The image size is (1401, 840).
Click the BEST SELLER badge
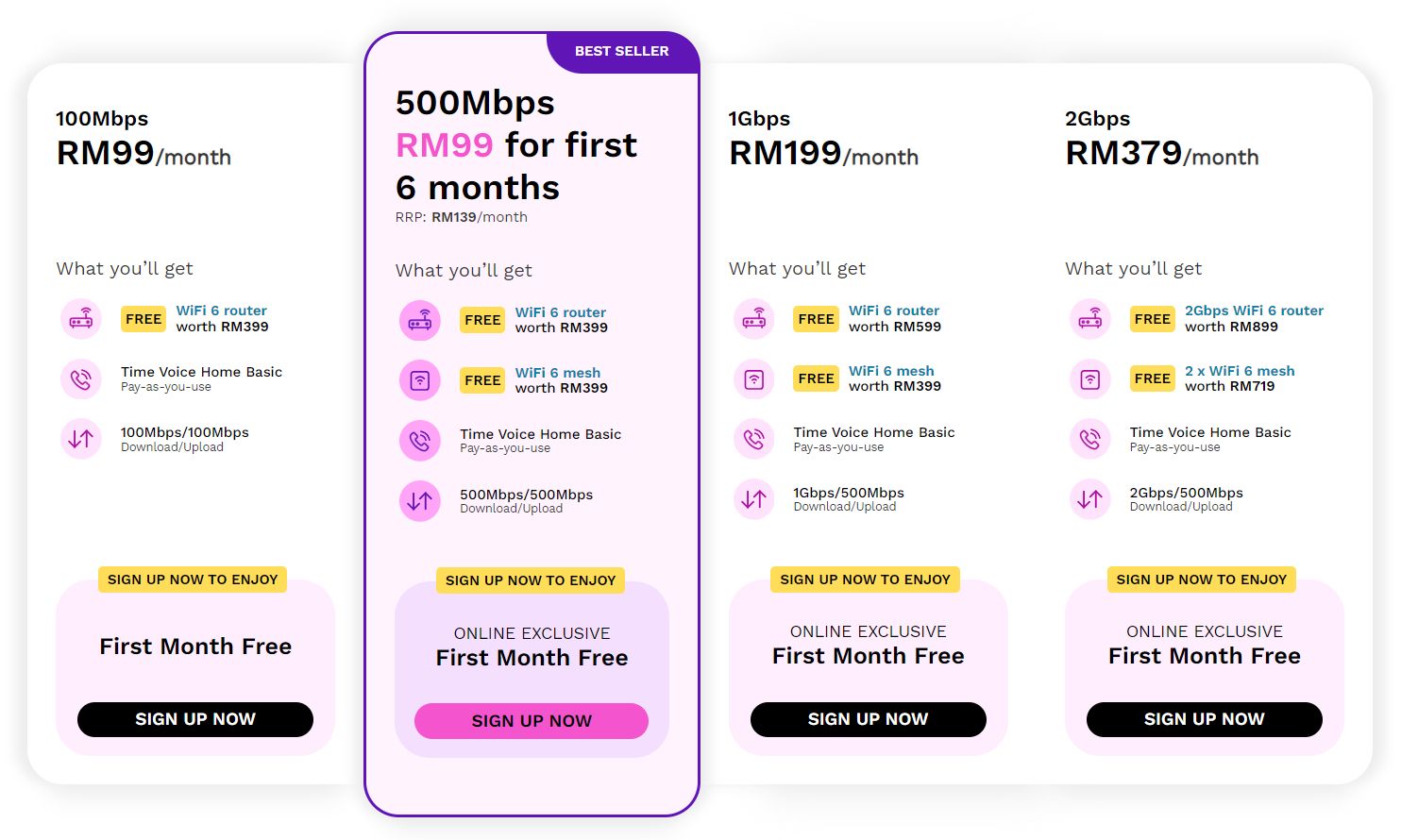[x=623, y=51]
